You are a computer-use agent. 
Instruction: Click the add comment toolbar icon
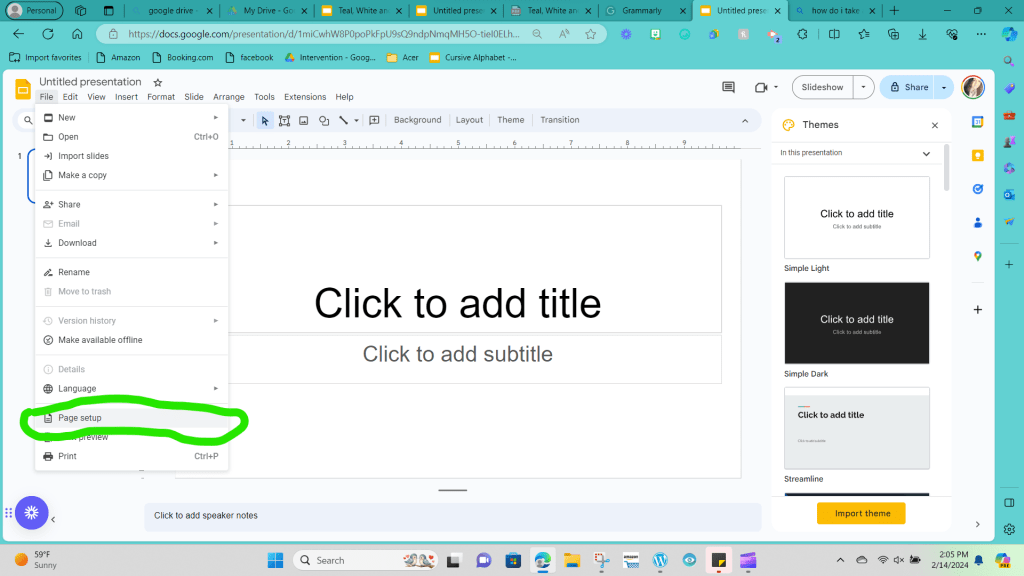coord(374,120)
